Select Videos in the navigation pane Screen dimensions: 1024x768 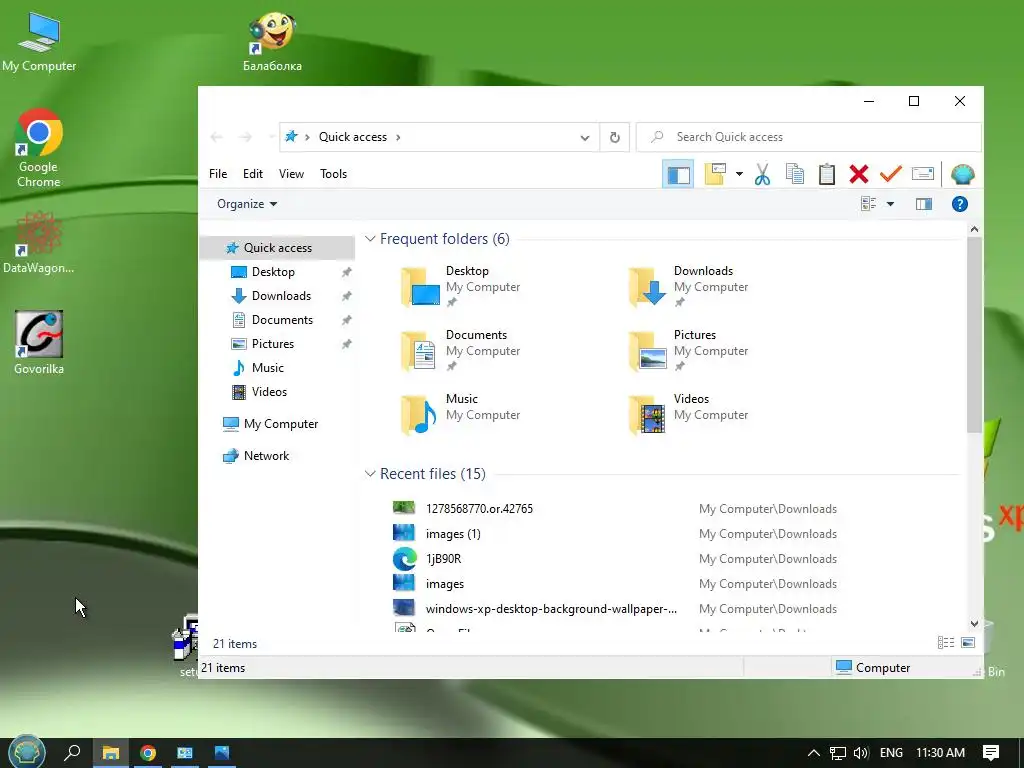[269, 392]
